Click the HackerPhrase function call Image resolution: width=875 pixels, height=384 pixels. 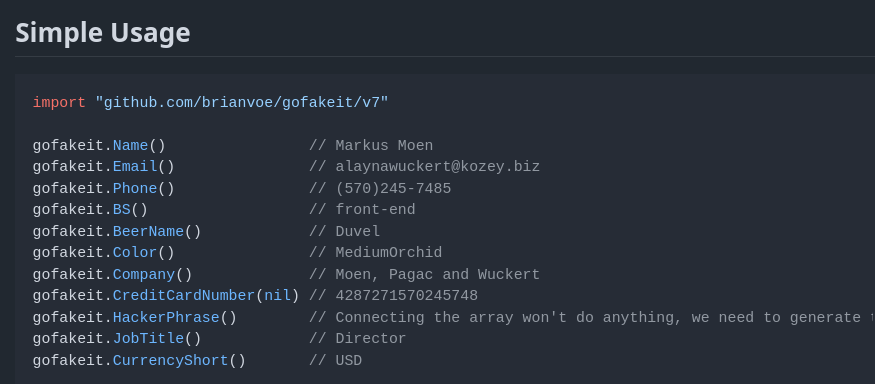tap(166, 318)
